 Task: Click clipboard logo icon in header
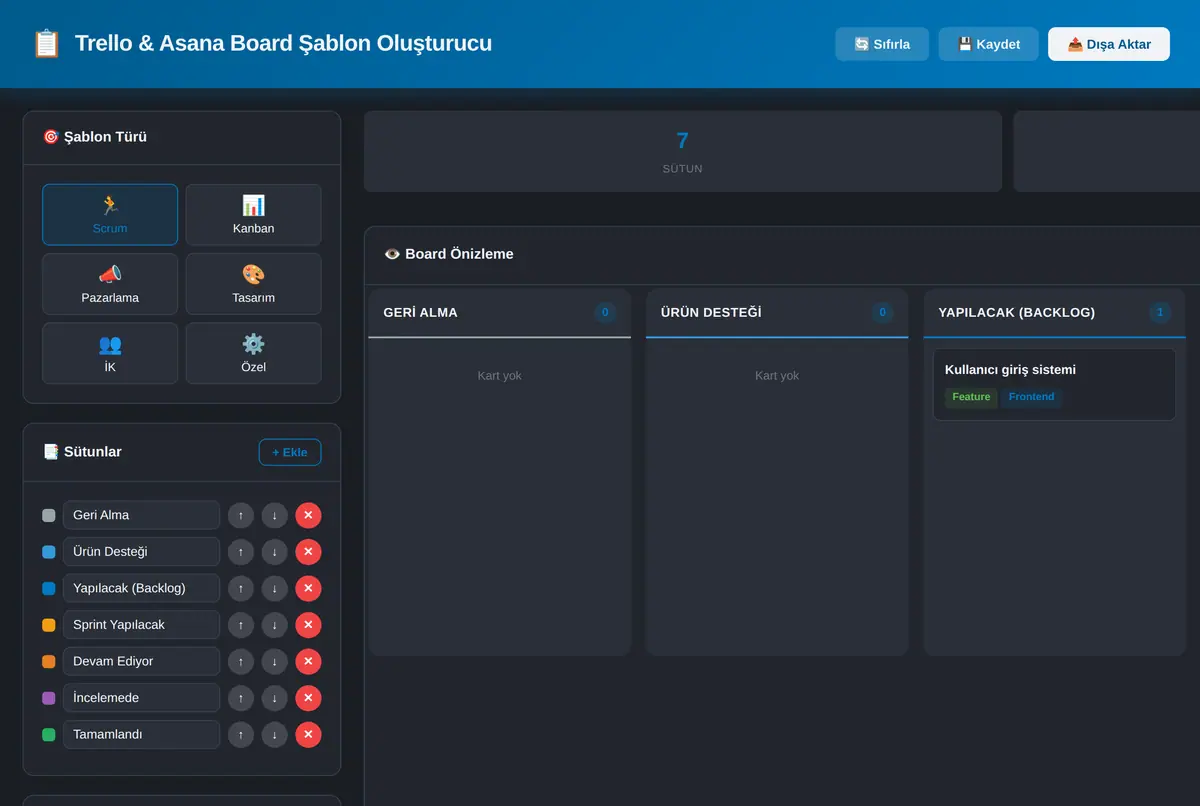46,44
